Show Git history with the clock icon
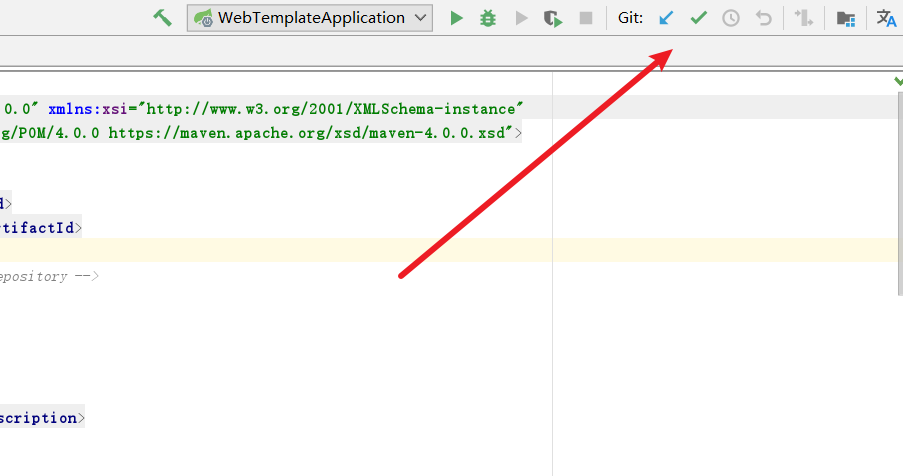Screen dimensions: 903x476 pos(731,18)
